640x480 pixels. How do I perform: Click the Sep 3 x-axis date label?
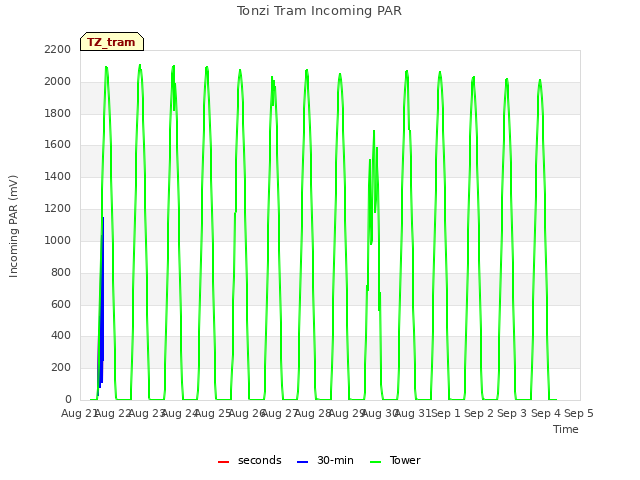pos(512,413)
